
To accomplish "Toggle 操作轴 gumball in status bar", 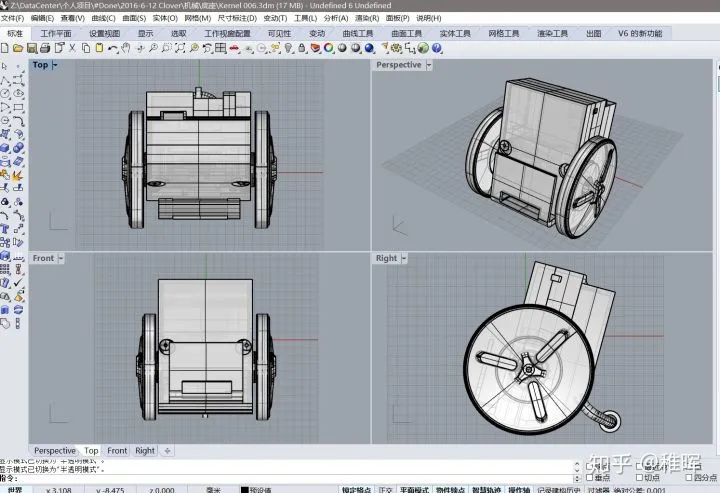I will click(x=519, y=489).
